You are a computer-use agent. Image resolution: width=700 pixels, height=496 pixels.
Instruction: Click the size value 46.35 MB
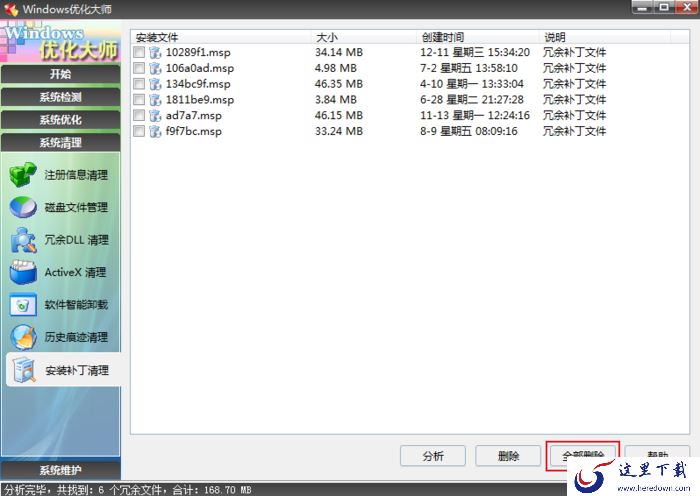click(x=339, y=84)
